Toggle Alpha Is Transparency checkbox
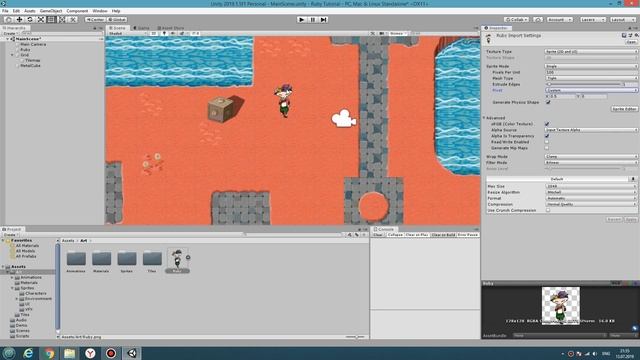640x360 pixels. [x=547, y=136]
